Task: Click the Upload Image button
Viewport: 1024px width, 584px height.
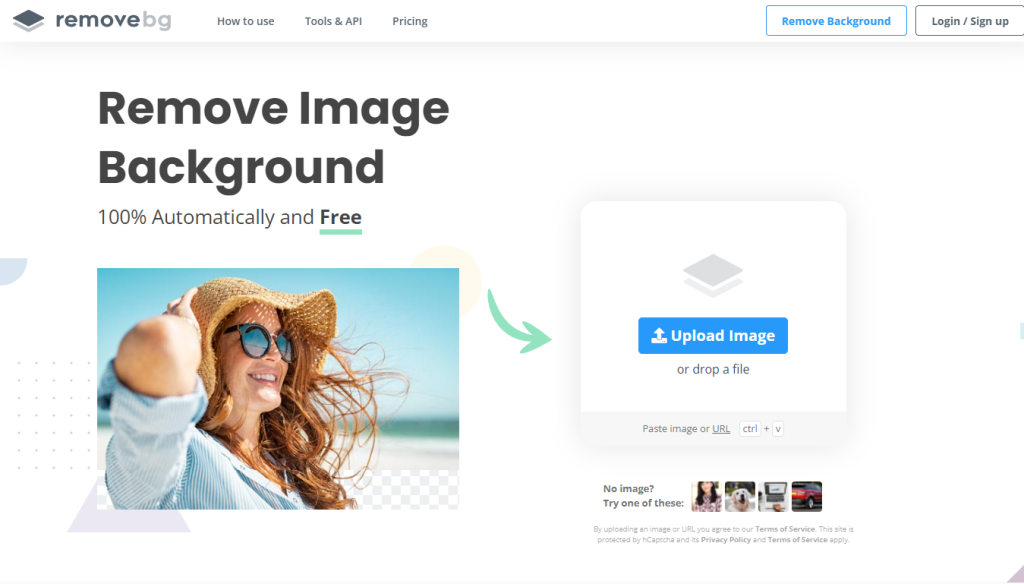Action: click(x=712, y=336)
